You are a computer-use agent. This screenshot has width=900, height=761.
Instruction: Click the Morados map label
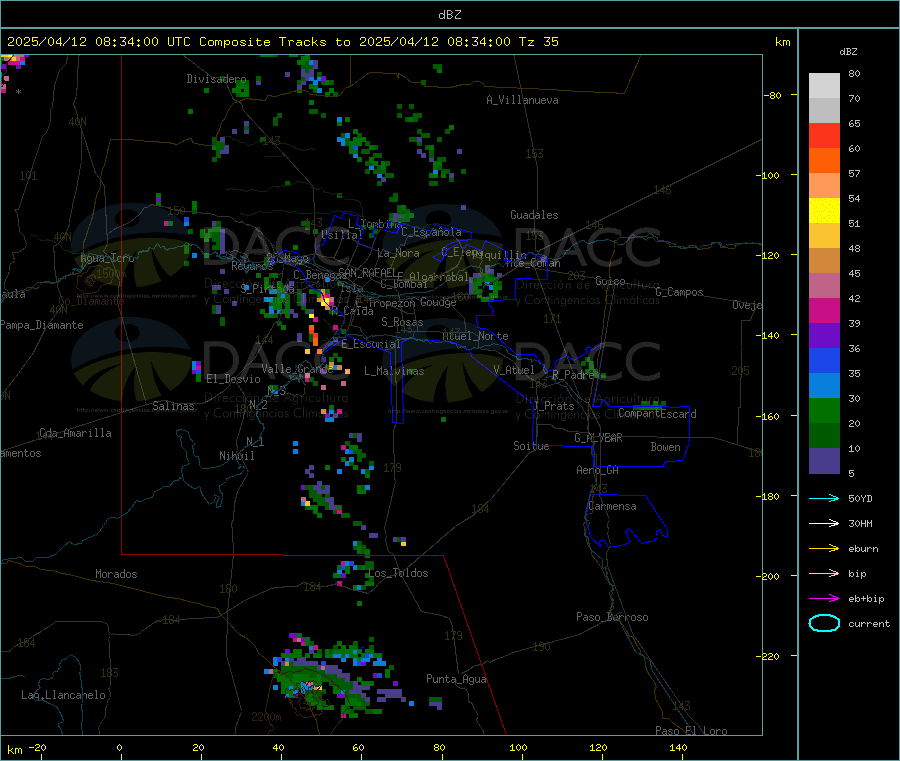116,574
